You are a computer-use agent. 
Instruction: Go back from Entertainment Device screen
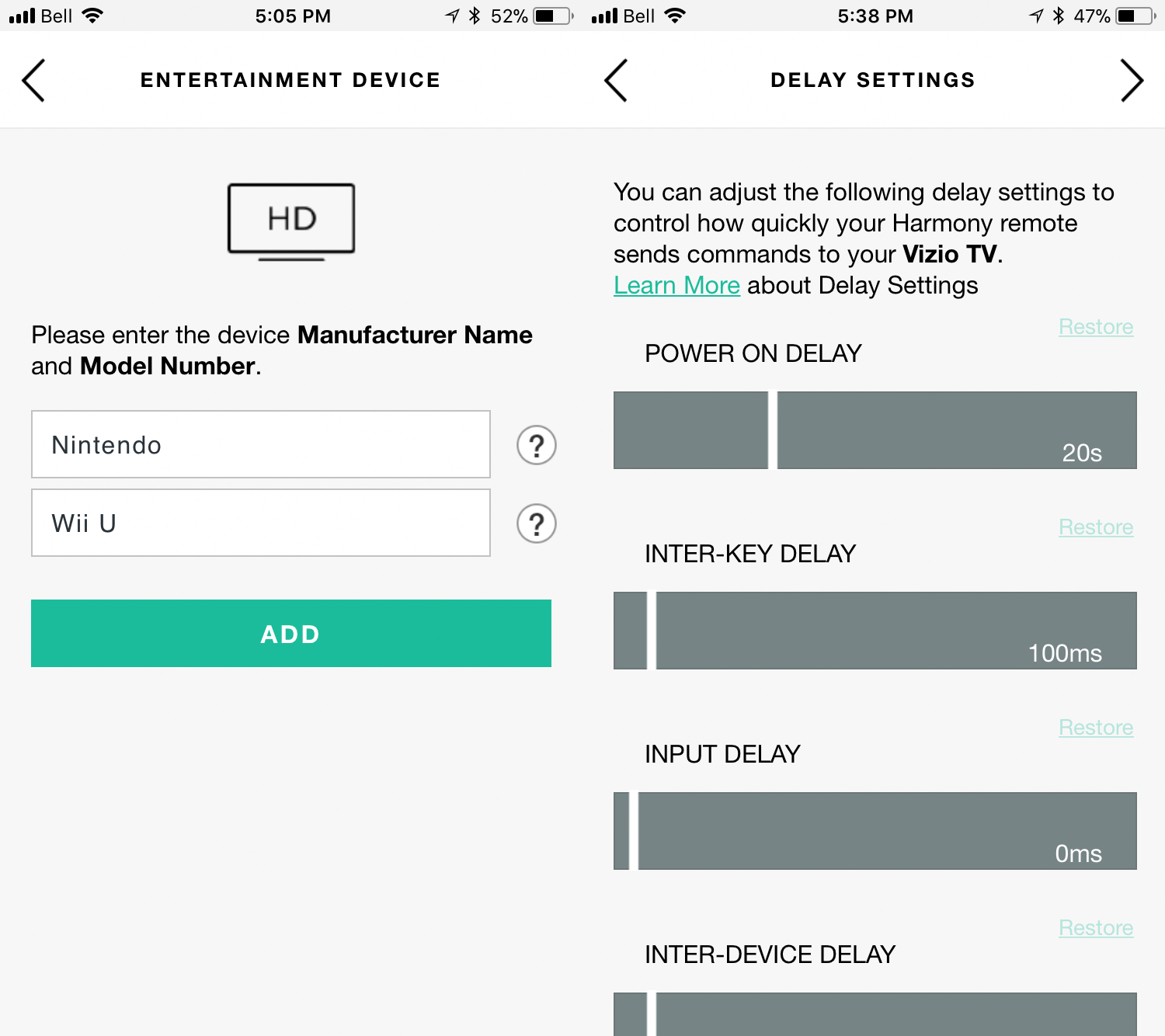pos(33,80)
